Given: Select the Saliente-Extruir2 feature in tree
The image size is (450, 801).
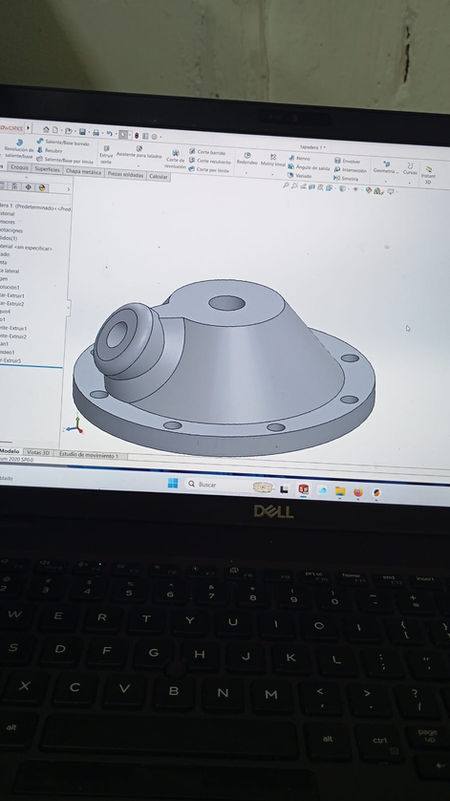Looking at the screenshot, I should pos(14,336).
